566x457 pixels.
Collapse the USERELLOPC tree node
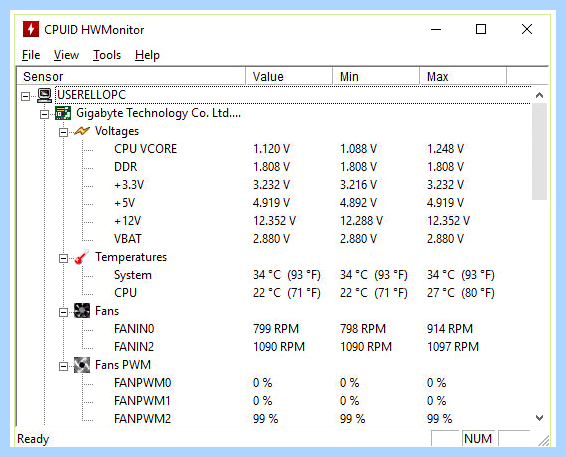[x=25, y=96]
